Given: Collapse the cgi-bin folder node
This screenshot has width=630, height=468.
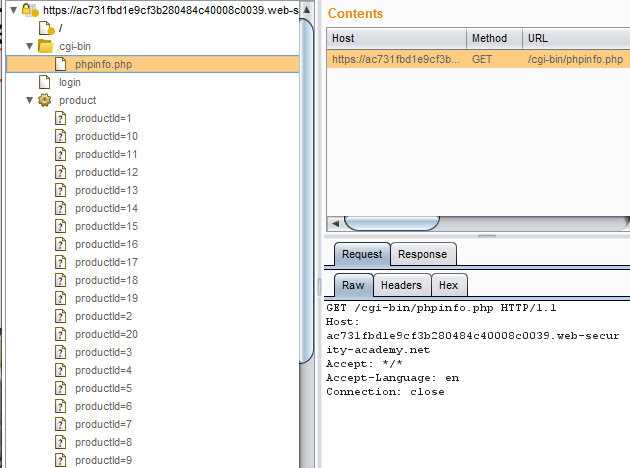Looking at the screenshot, I should coord(29,46).
